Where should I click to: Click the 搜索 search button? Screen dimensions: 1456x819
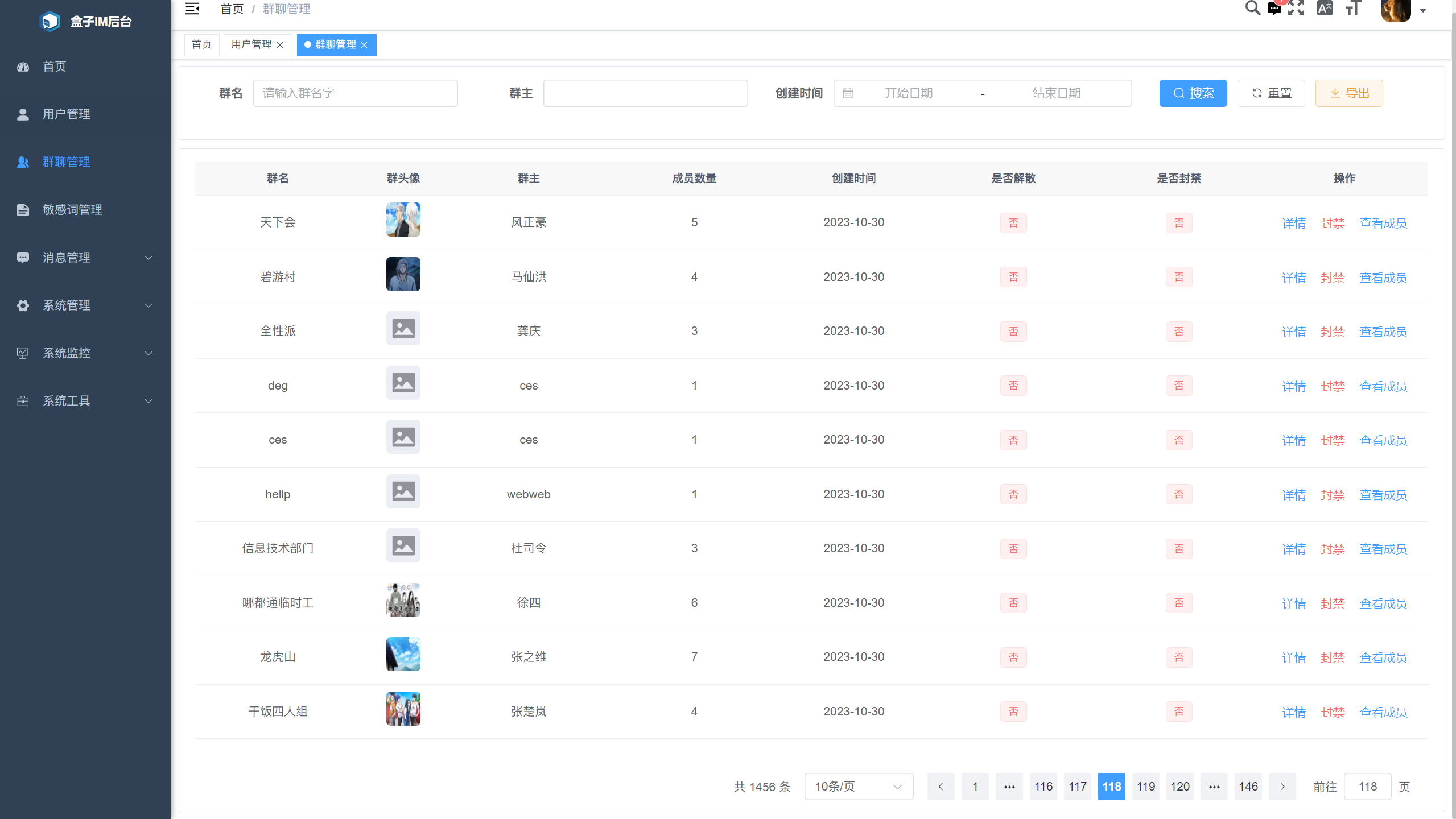pyautogui.click(x=1193, y=93)
